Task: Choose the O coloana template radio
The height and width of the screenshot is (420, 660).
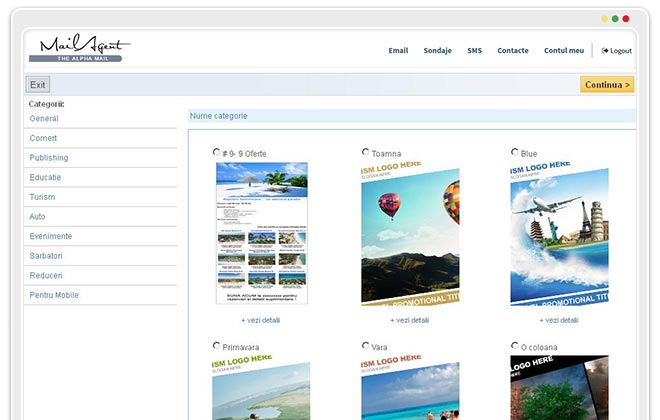Action: tap(514, 345)
